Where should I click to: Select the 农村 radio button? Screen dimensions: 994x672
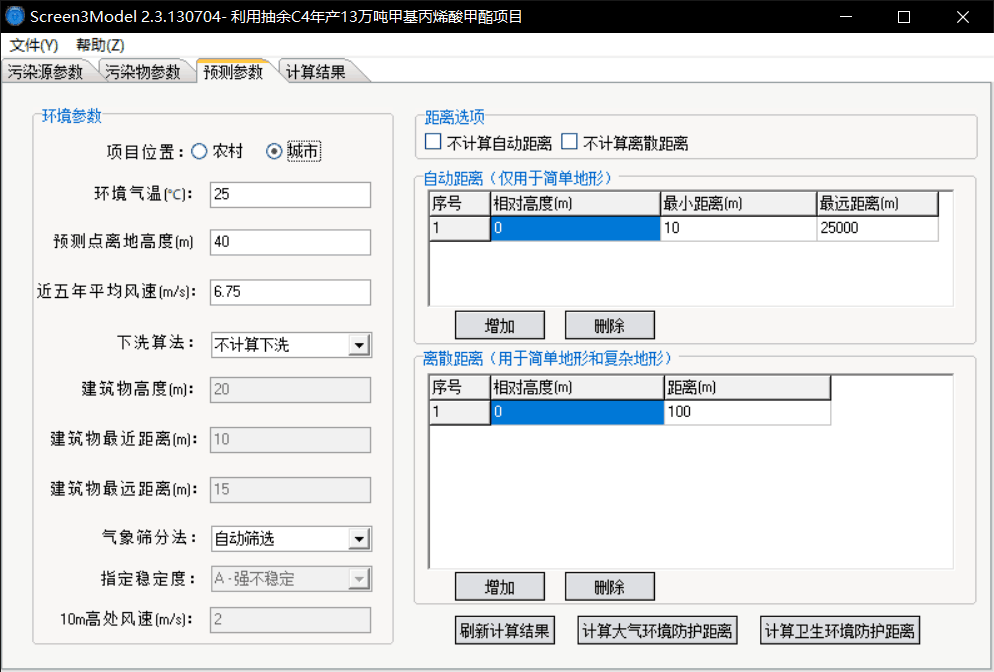pos(217,152)
